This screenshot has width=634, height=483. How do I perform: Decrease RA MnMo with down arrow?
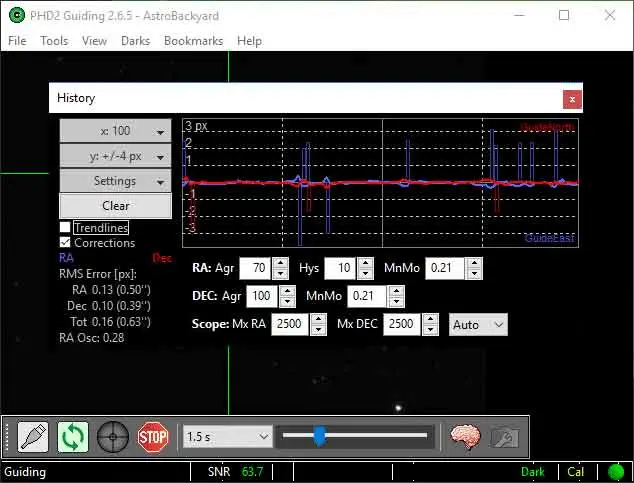(474, 274)
